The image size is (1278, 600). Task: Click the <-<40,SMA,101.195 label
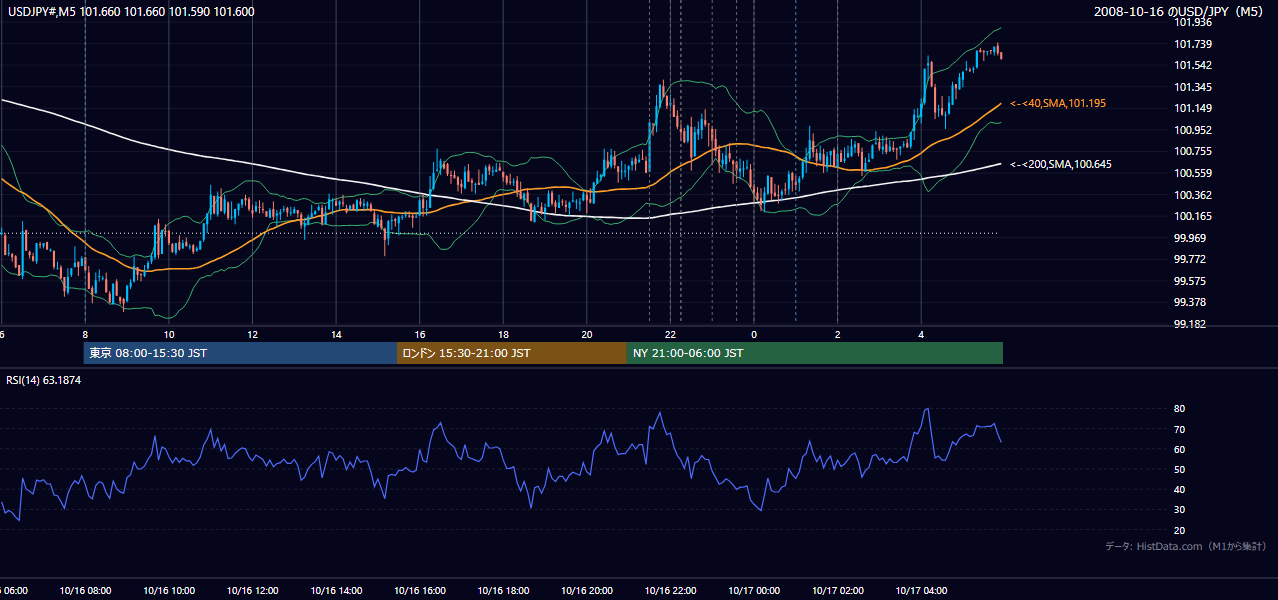(1058, 103)
